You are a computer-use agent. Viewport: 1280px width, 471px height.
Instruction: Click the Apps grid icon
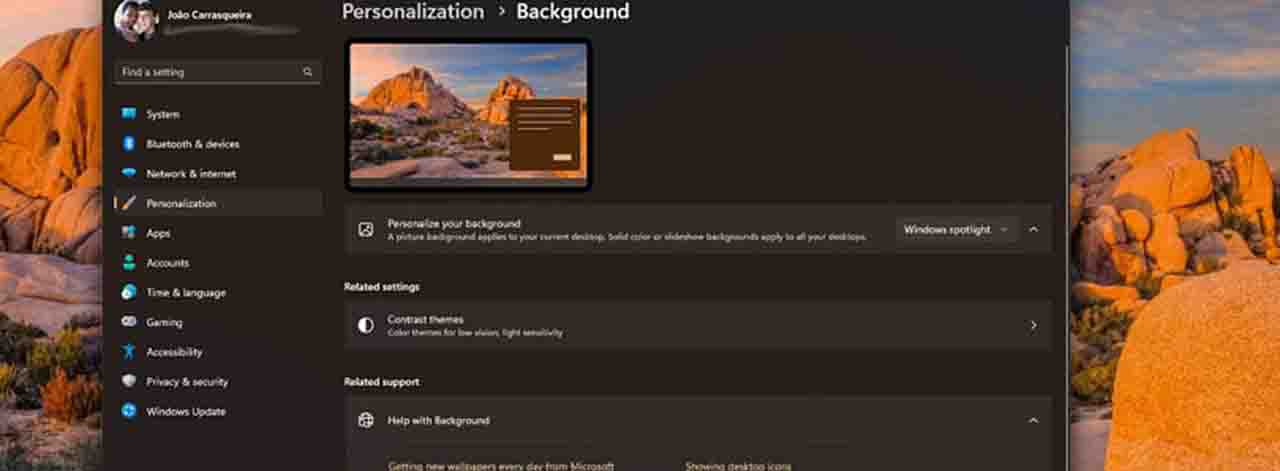click(129, 233)
